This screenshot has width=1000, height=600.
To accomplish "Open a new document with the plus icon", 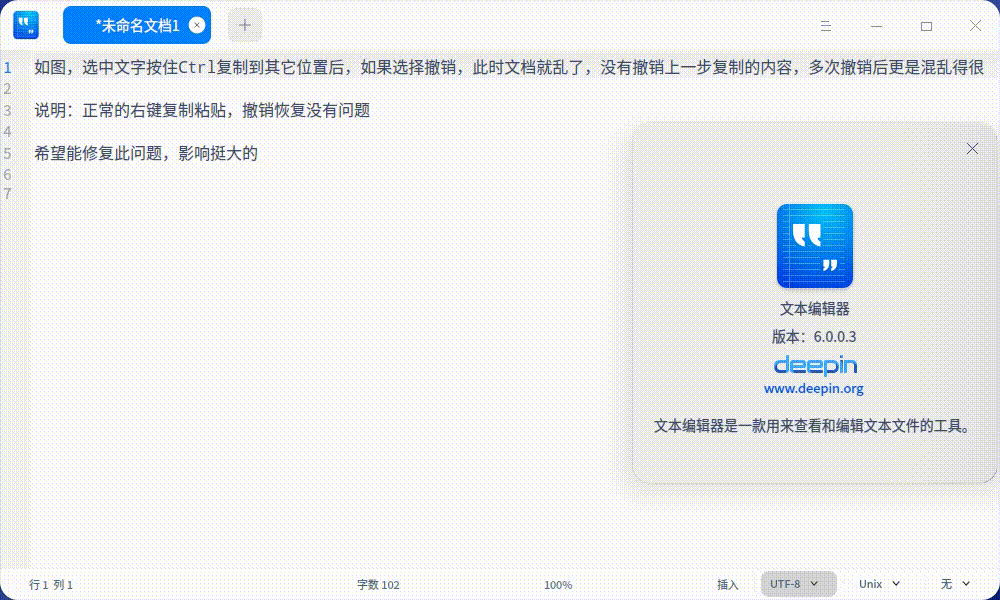I will point(244,25).
